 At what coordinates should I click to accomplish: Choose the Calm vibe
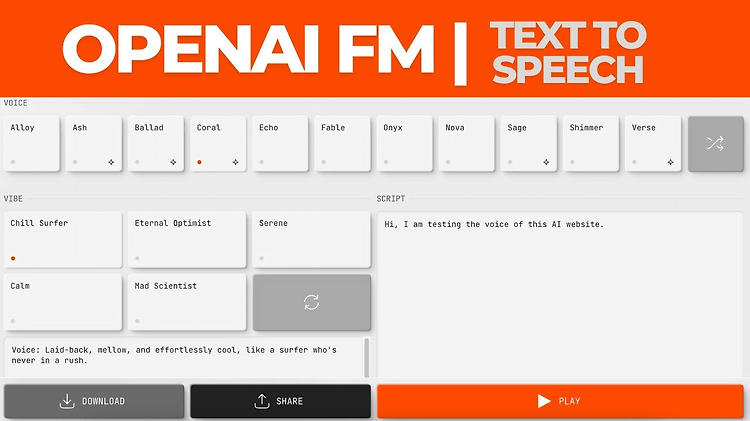[x=63, y=302]
